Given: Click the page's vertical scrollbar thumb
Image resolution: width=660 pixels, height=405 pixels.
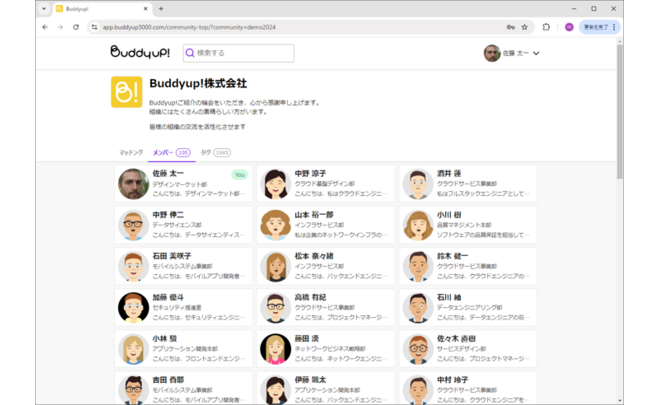Looking at the screenshot, I should (620, 112).
